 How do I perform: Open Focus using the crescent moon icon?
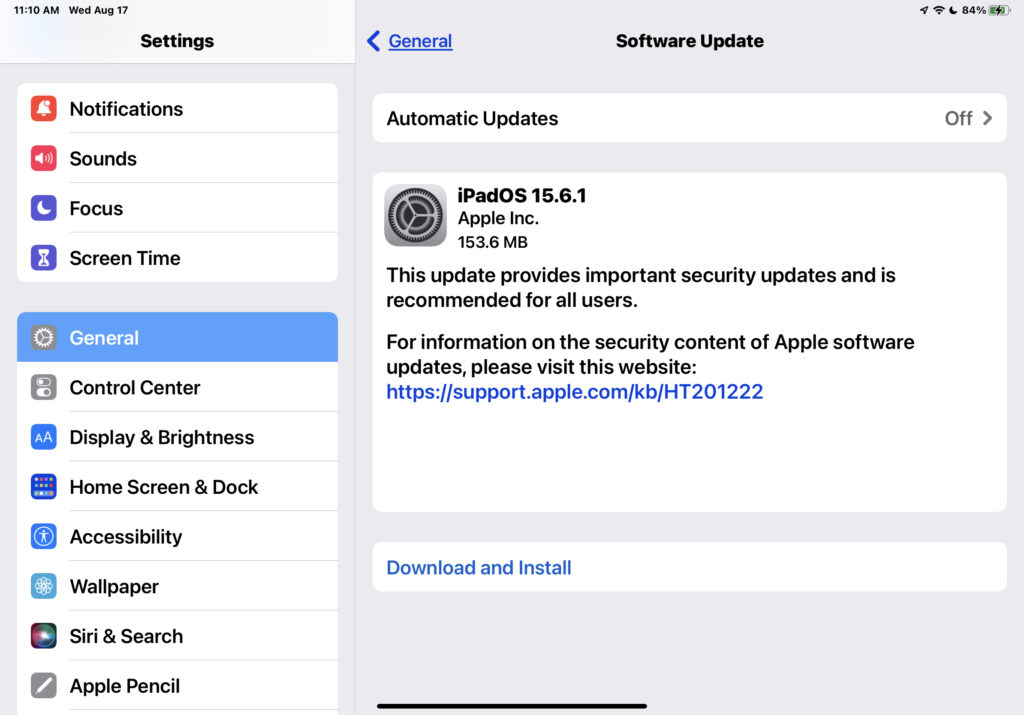click(x=43, y=207)
